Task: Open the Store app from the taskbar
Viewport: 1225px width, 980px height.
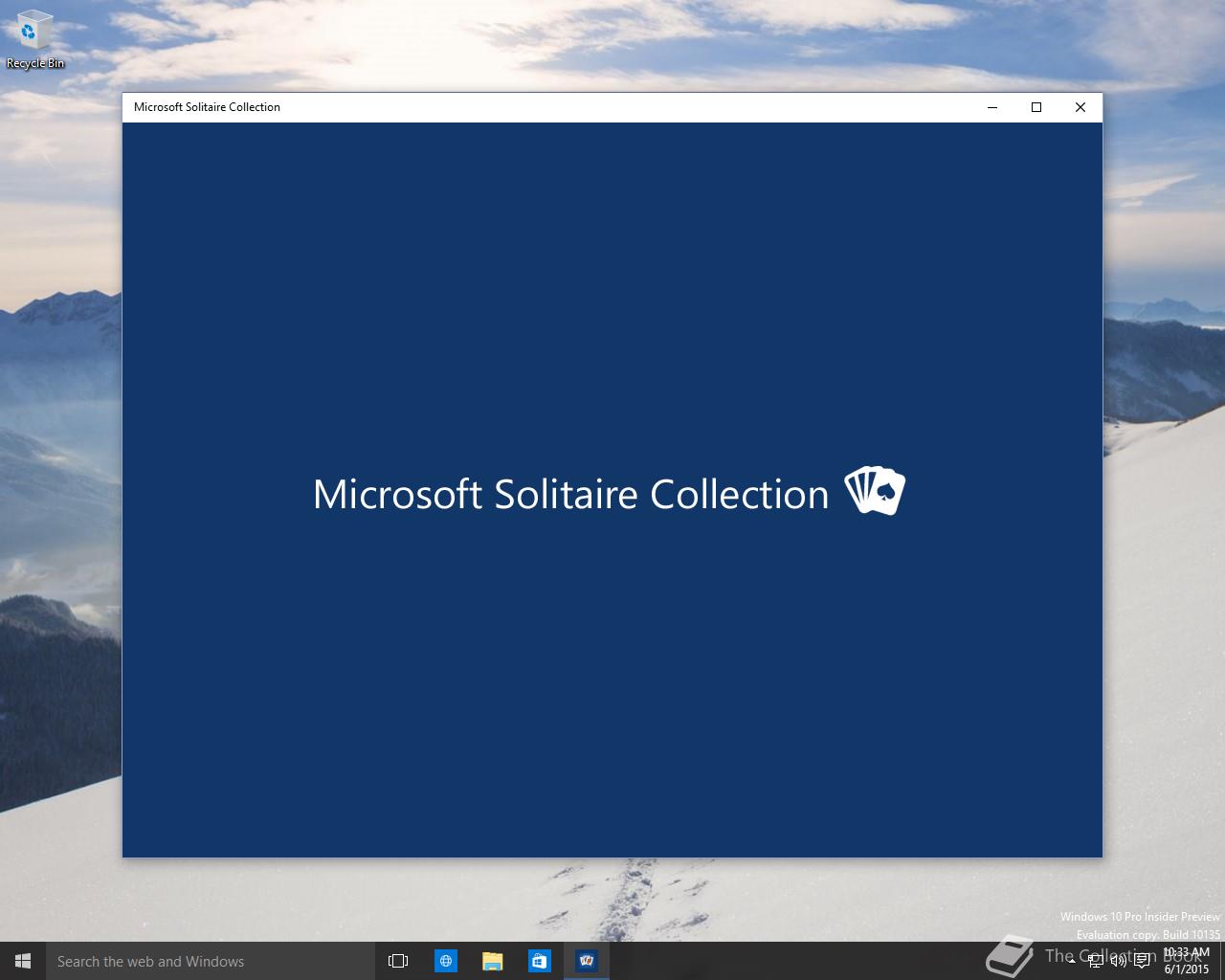Action: pyautogui.click(x=540, y=961)
